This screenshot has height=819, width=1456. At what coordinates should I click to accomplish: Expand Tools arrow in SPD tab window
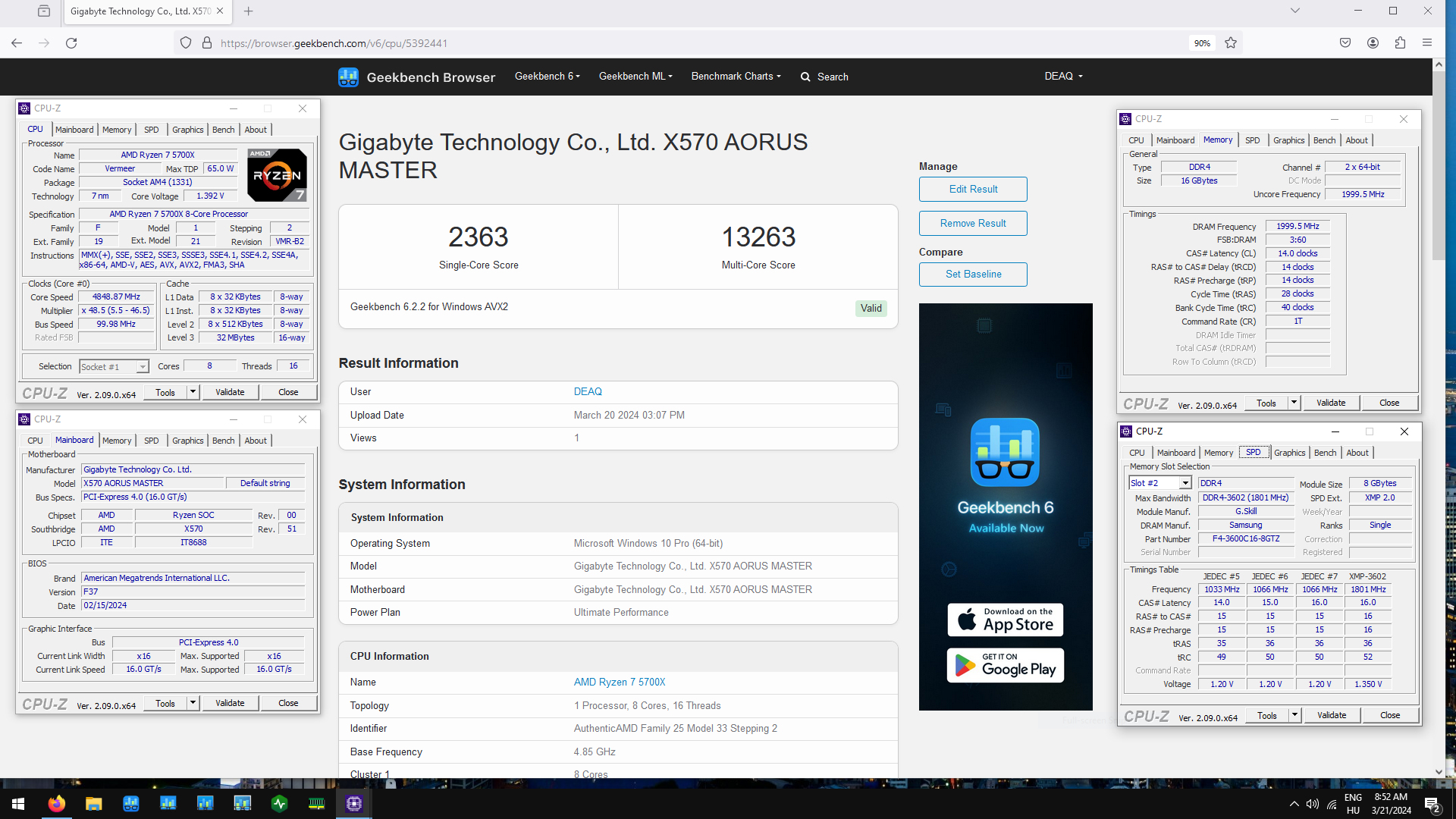1295,715
